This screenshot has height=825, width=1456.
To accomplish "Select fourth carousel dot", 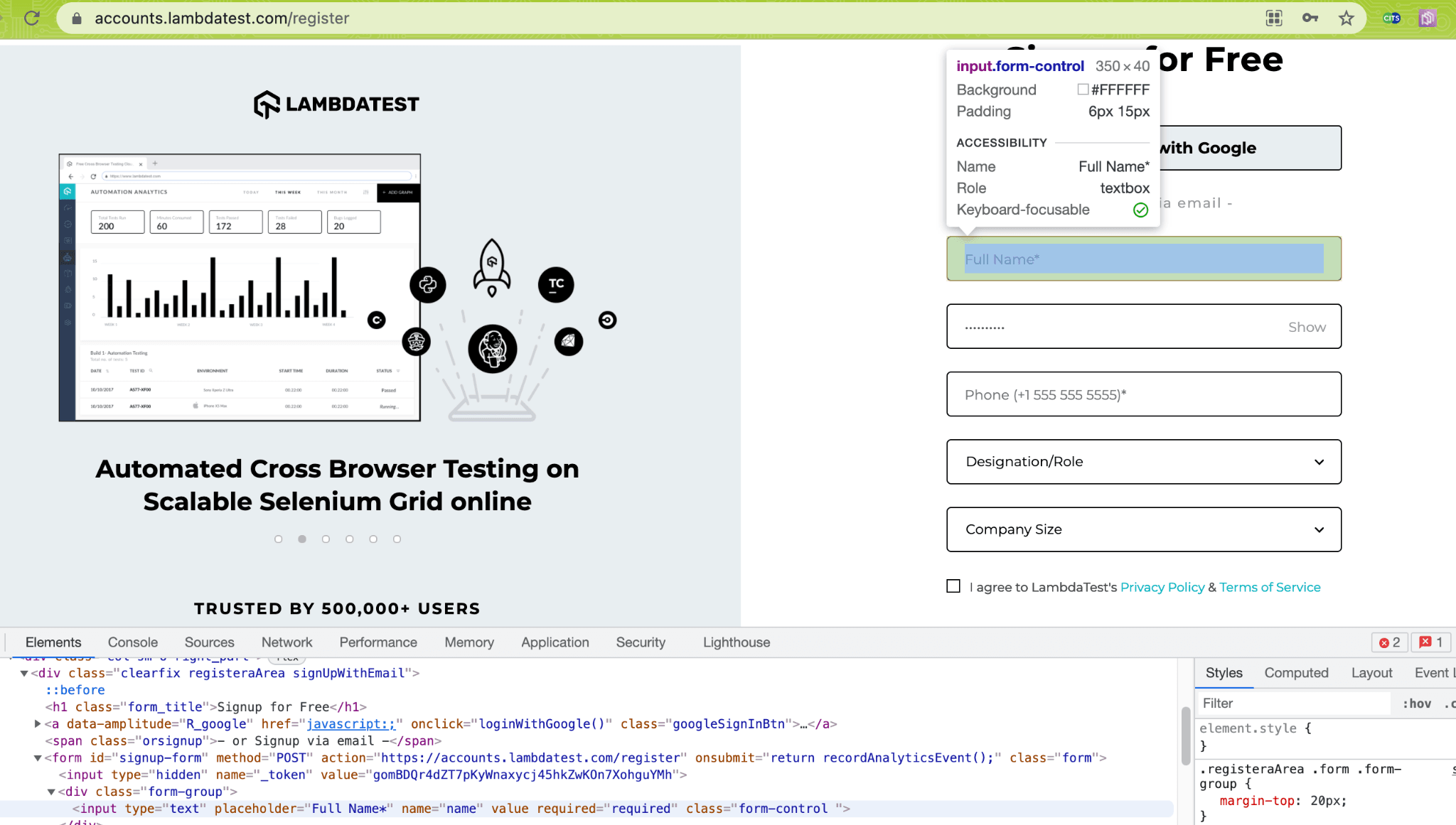I will coord(350,539).
